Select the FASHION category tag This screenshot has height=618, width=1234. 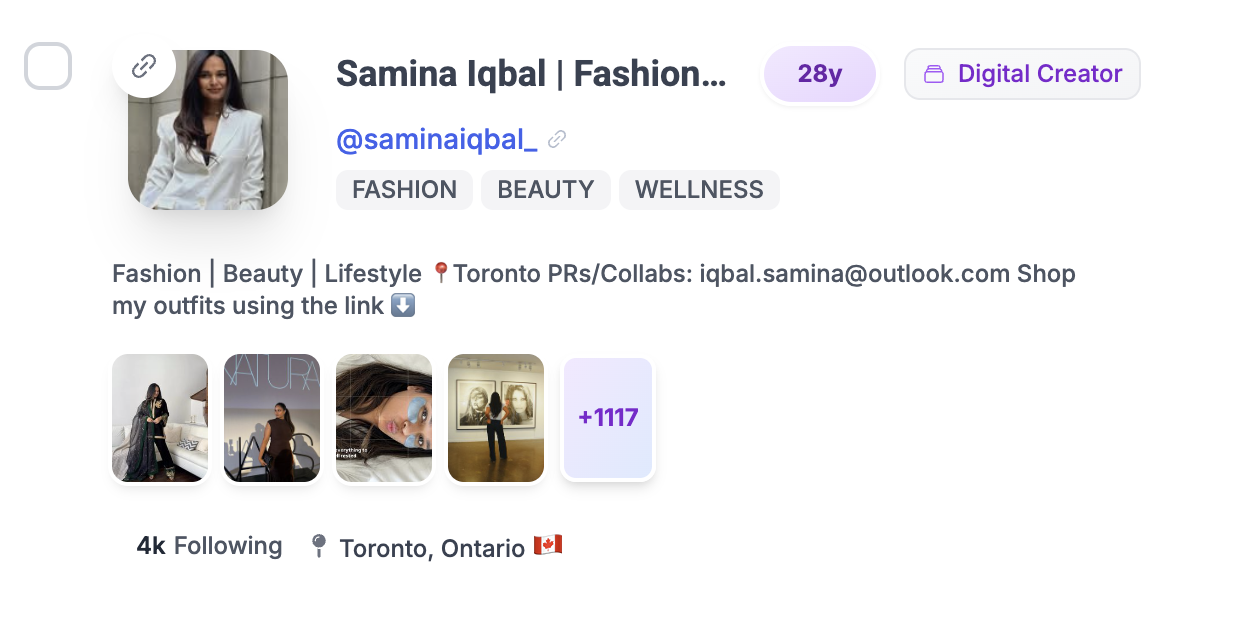point(404,189)
